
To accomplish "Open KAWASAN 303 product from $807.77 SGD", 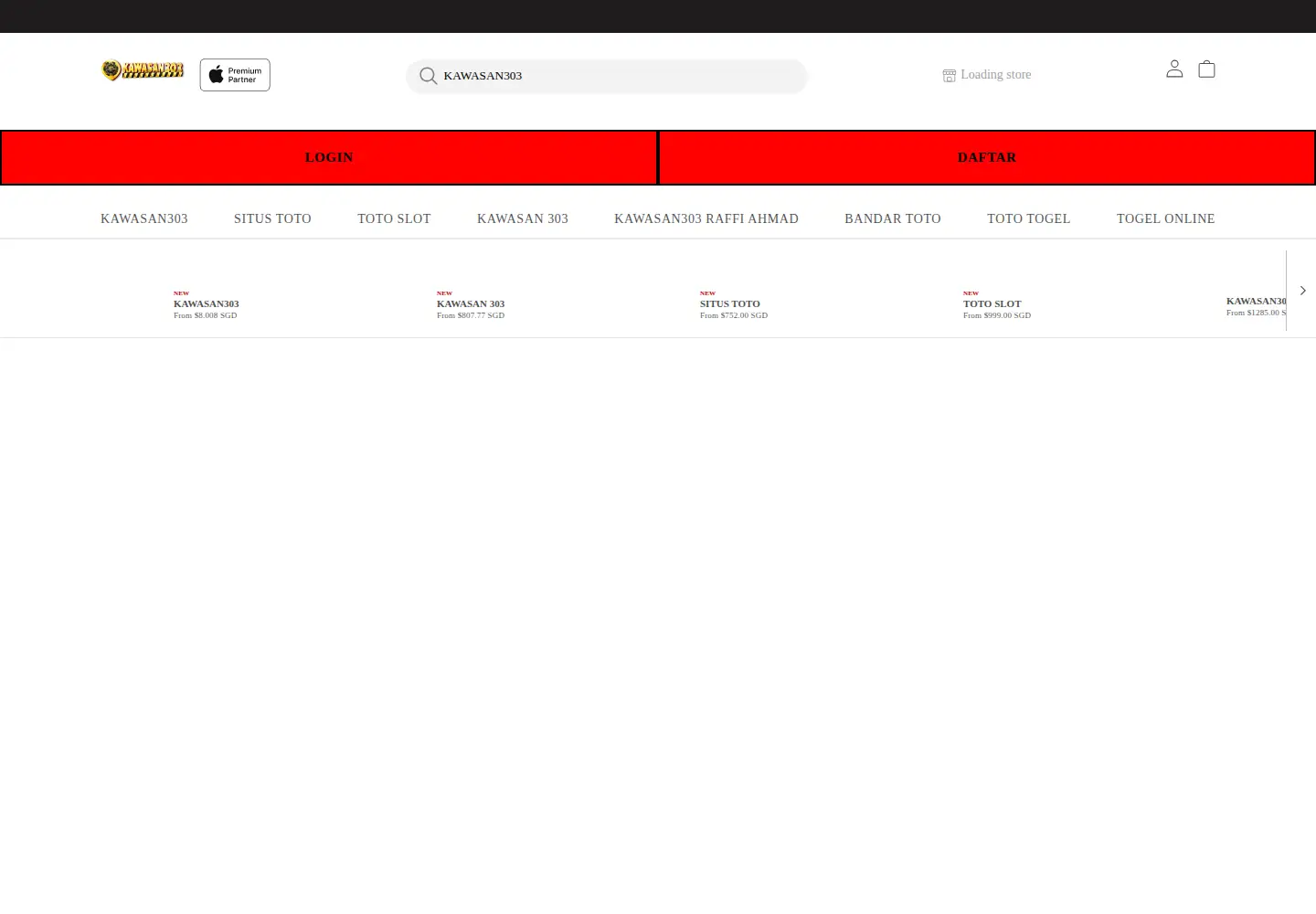I will click(x=471, y=305).
